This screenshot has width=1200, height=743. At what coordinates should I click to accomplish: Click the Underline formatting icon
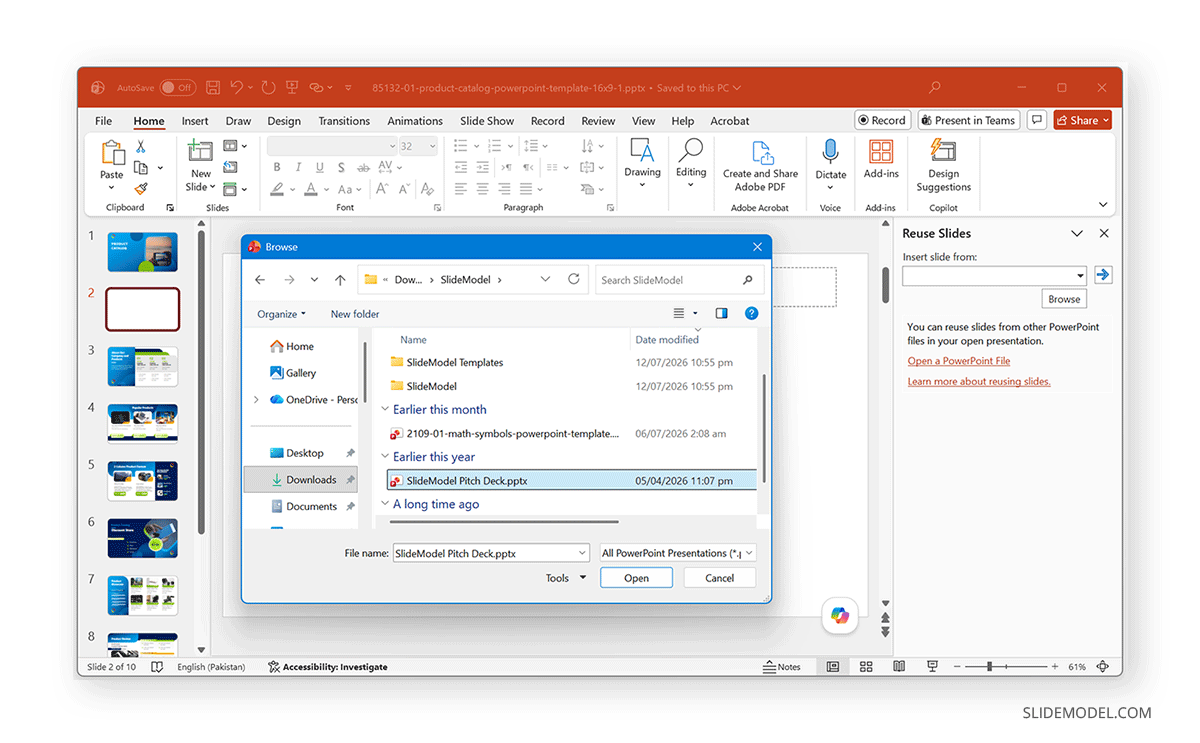tap(320, 168)
